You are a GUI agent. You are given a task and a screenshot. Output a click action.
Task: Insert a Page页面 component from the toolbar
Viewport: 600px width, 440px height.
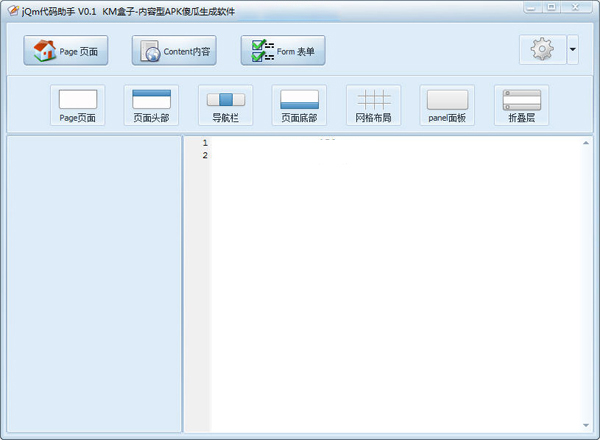coord(77,106)
